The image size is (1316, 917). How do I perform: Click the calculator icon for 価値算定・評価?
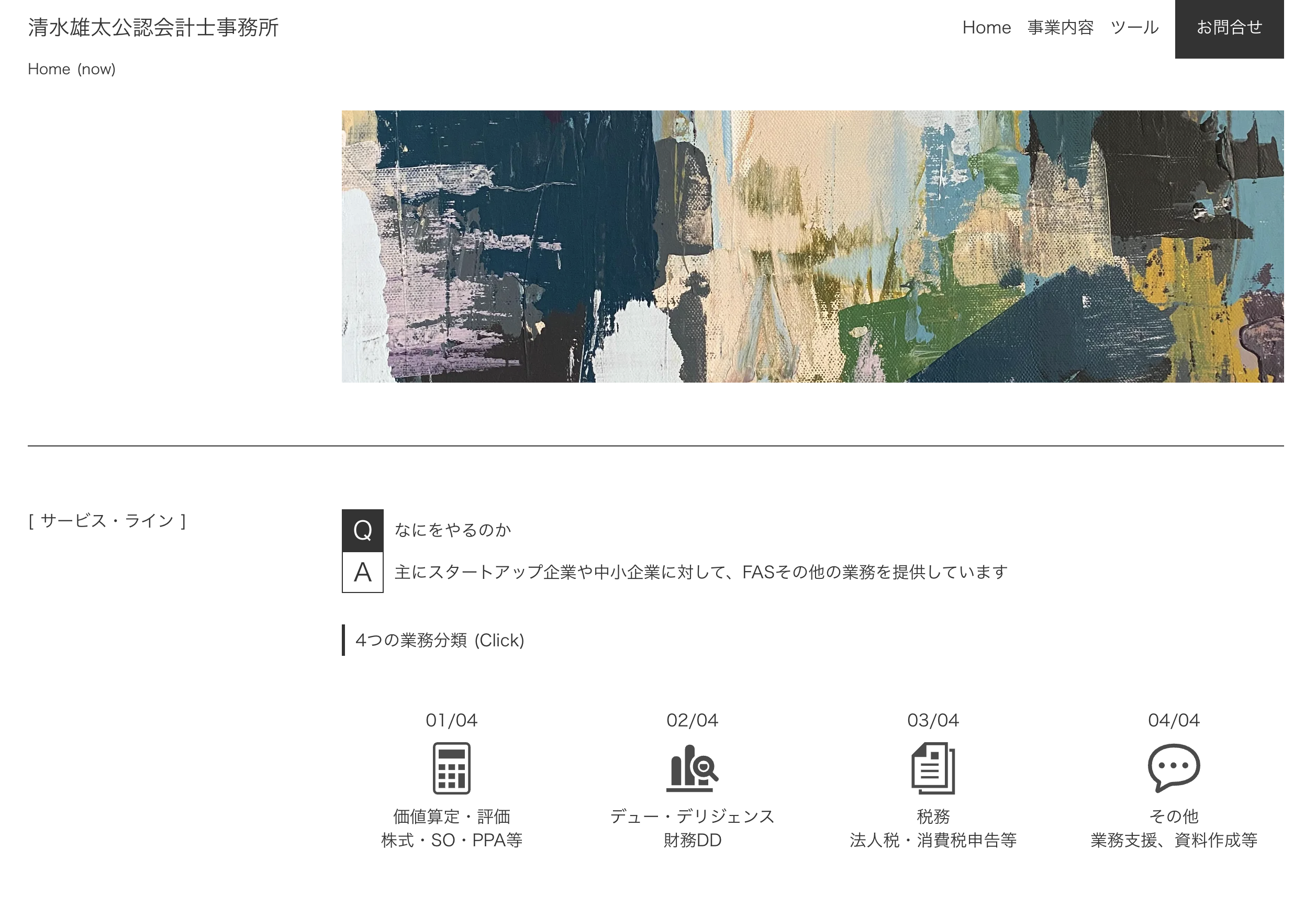pyautogui.click(x=451, y=768)
